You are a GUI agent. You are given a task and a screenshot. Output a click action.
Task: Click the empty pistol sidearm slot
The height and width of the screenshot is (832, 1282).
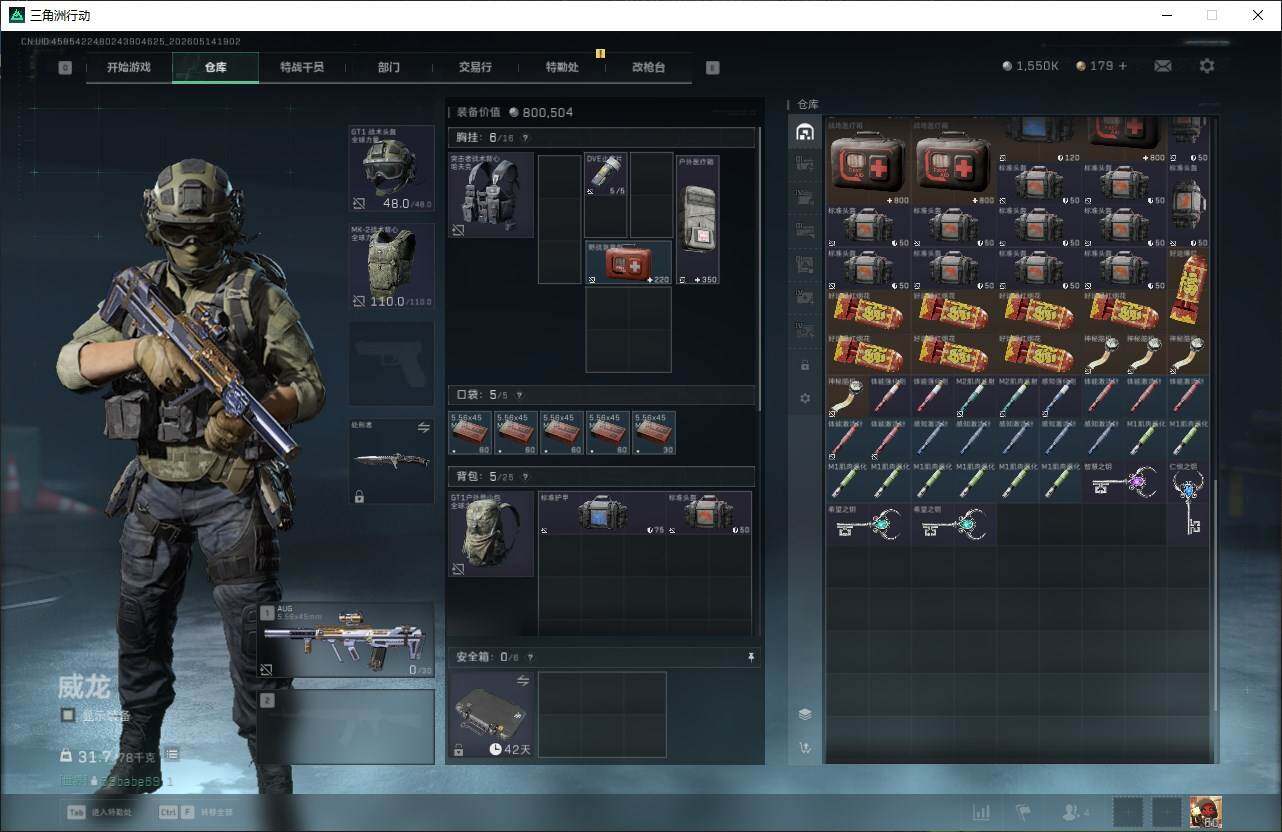click(391, 364)
